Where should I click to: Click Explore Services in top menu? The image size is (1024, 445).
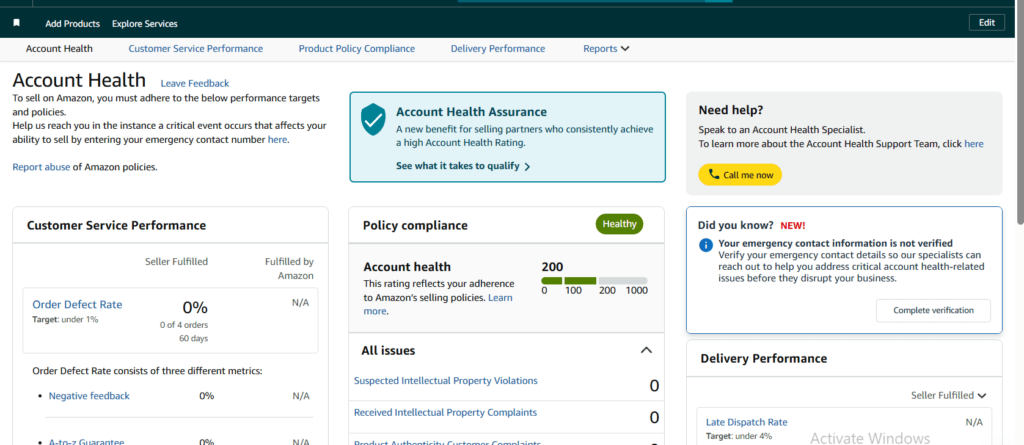(144, 24)
